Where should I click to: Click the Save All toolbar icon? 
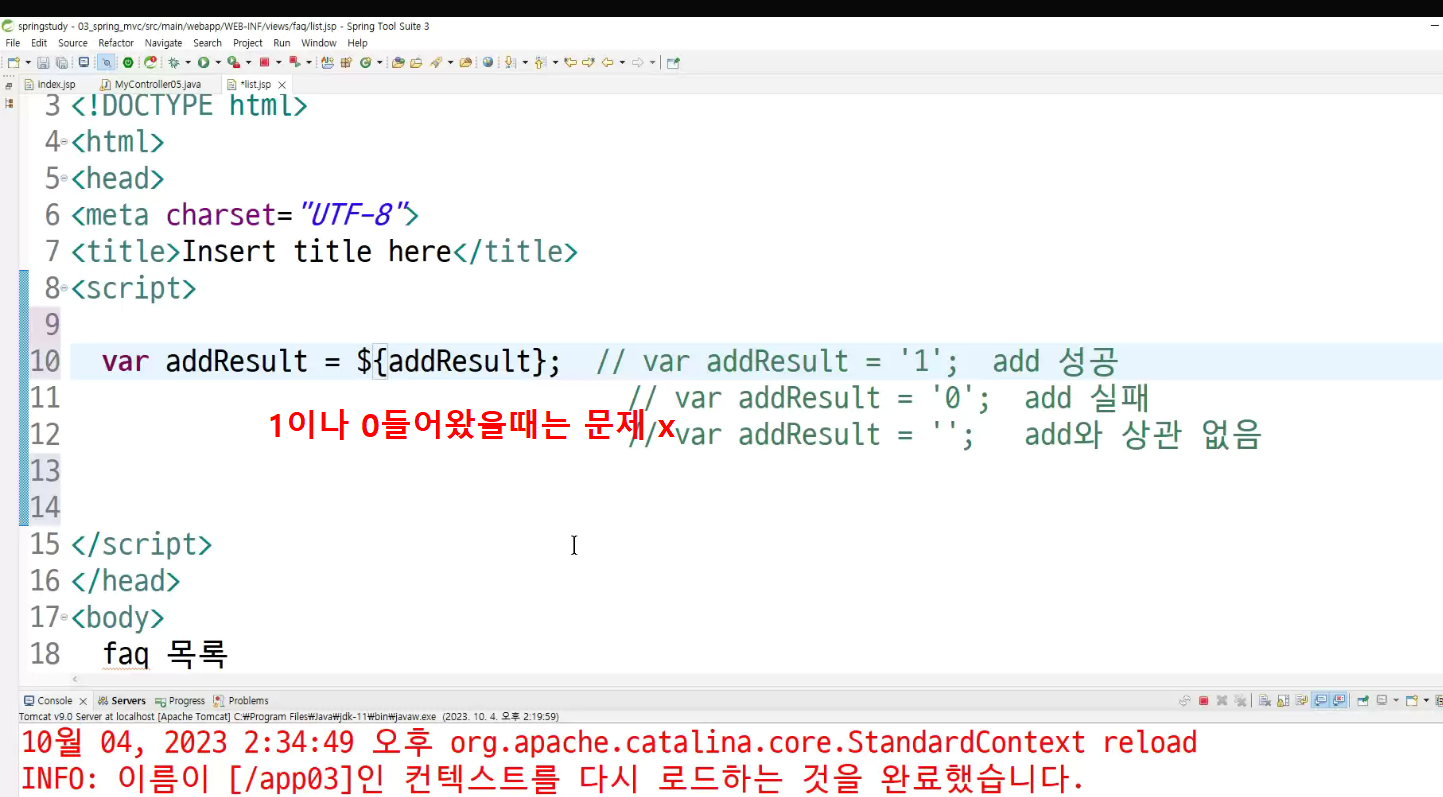(62, 62)
